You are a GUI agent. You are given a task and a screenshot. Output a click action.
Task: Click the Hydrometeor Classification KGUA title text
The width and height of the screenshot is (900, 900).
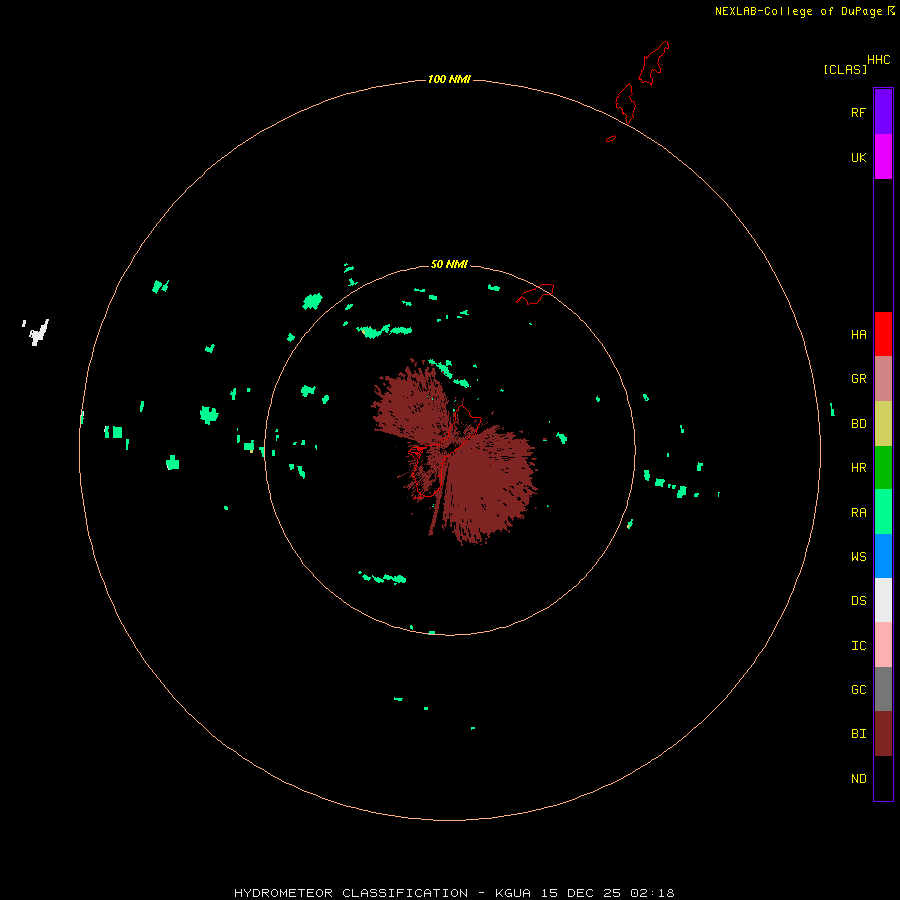point(454,893)
